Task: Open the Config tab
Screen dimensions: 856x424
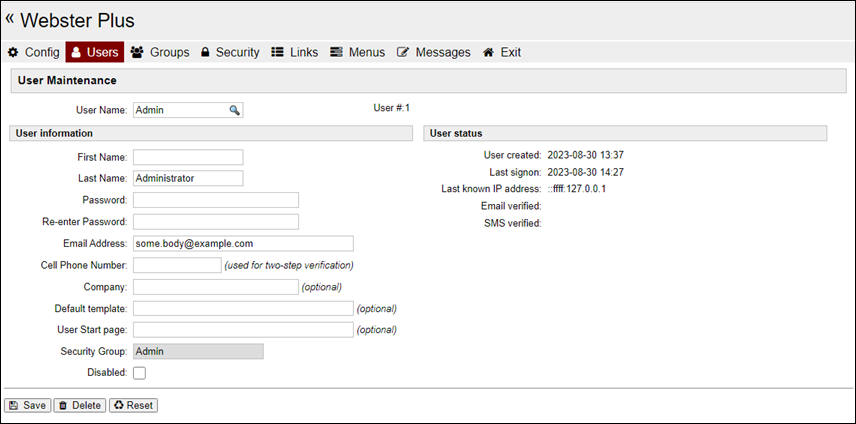Action: coord(34,52)
